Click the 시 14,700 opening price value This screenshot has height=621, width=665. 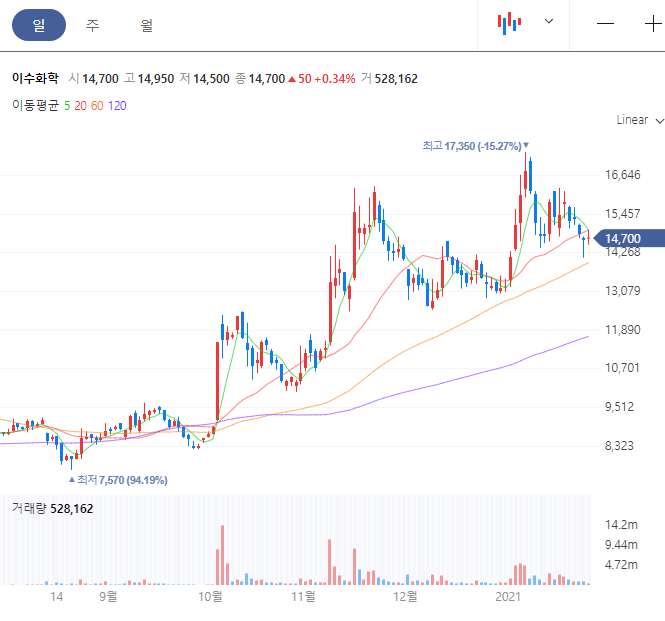pos(93,78)
